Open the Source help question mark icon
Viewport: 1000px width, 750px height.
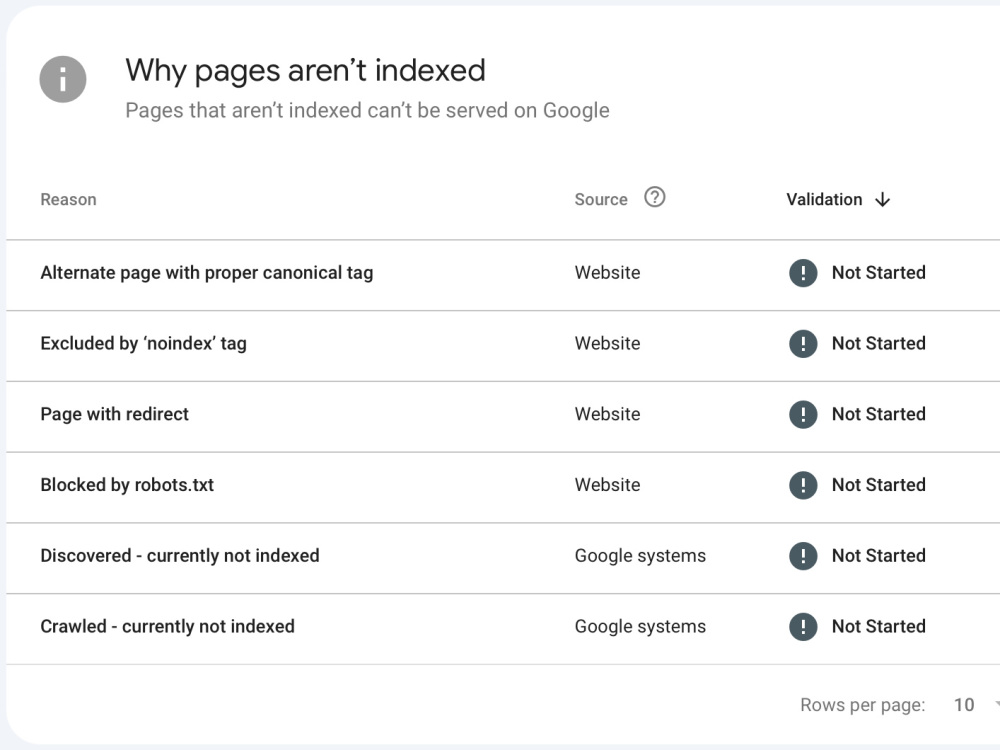[654, 197]
